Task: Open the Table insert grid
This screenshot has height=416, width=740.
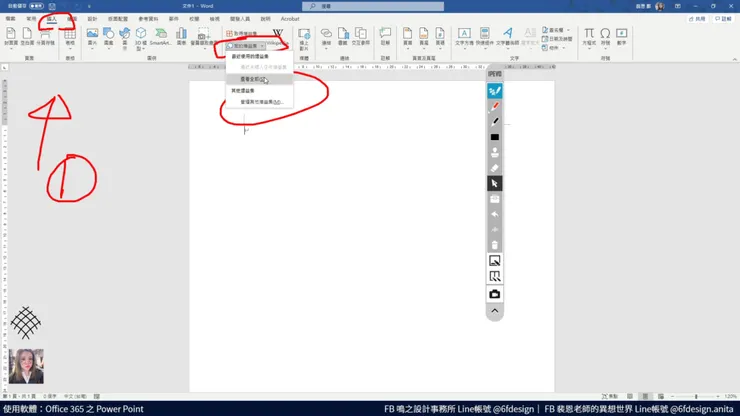Action: 70,37
